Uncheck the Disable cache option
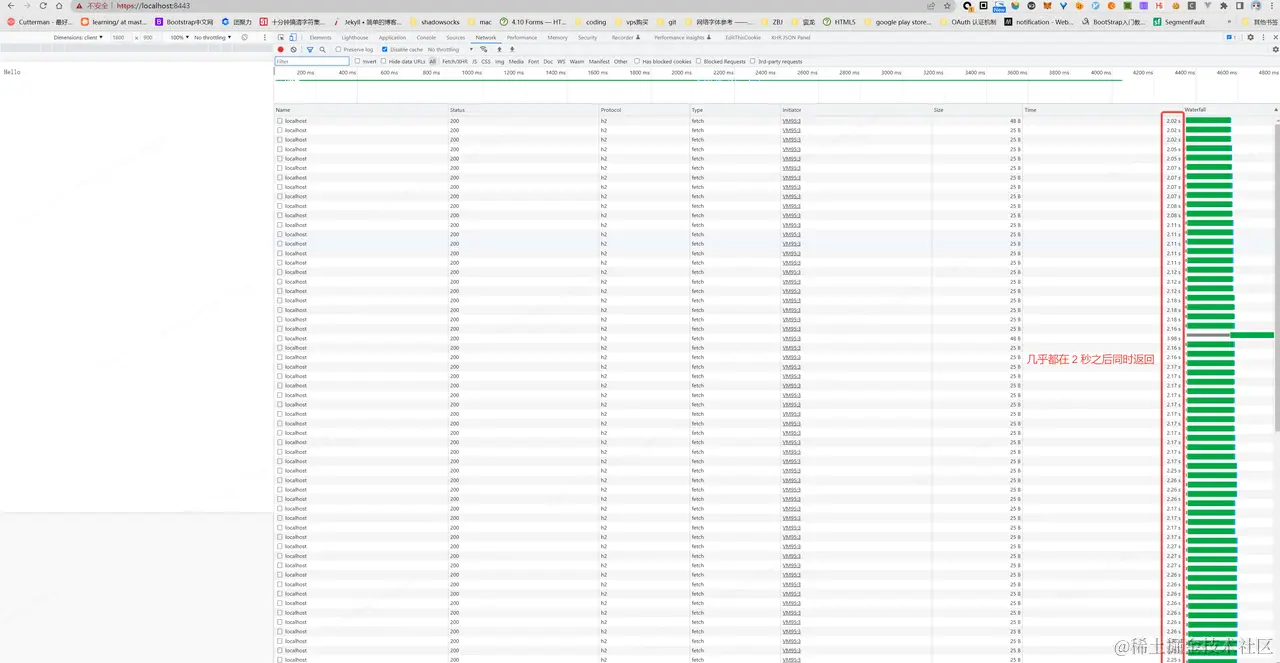The width and height of the screenshot is (1280, 663). point(384,49)
